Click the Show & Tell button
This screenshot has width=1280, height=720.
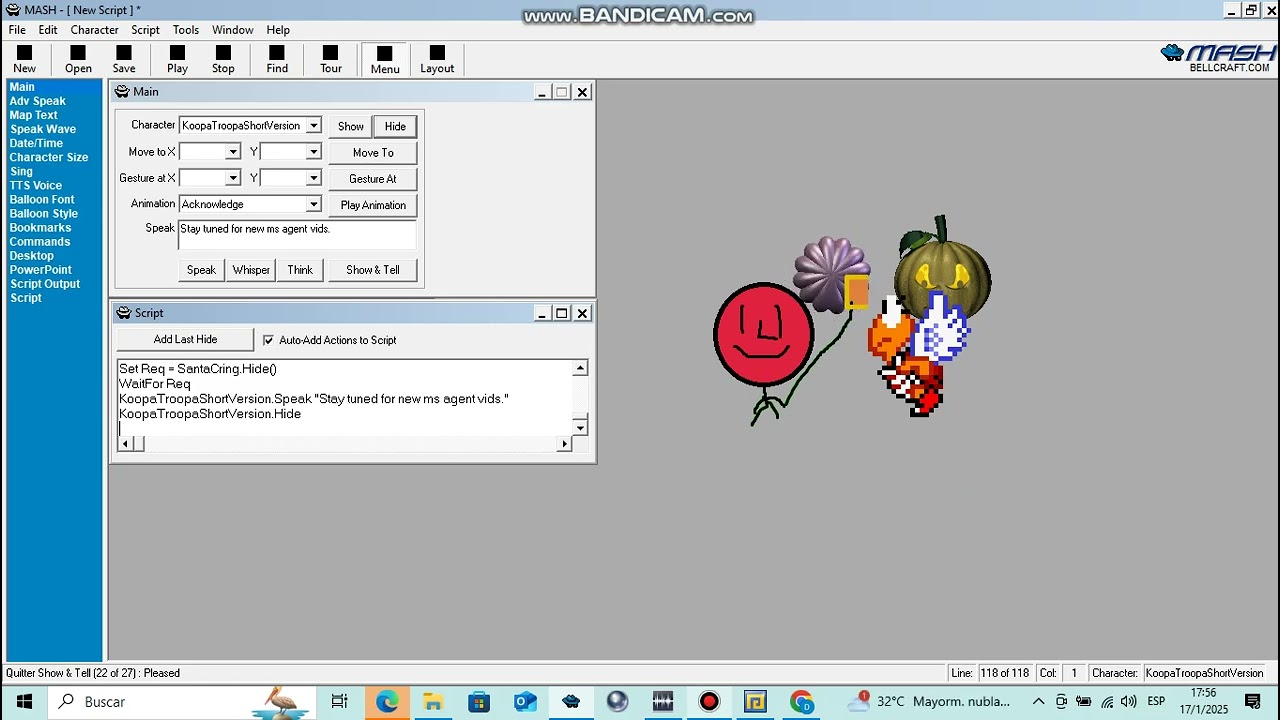click(x=373, y=270)
